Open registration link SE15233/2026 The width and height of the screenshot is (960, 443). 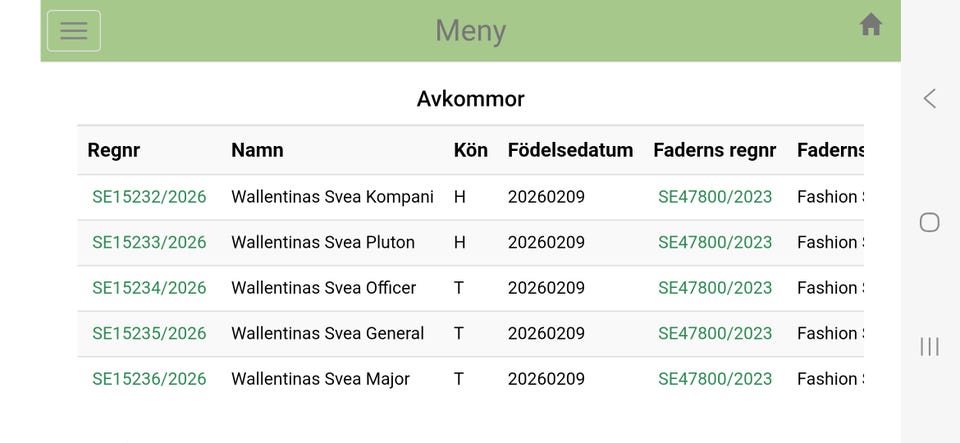tap(149, 242)
